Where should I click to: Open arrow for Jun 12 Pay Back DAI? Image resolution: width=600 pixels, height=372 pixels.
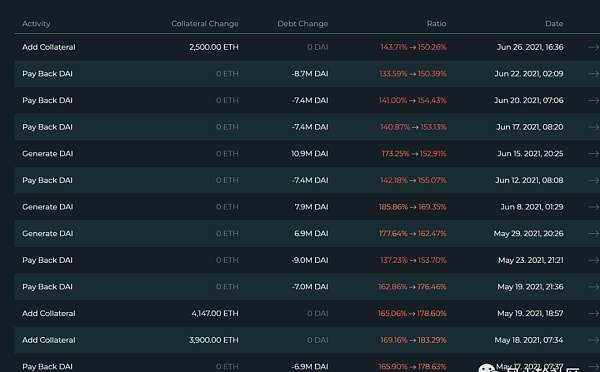(594, 180)
